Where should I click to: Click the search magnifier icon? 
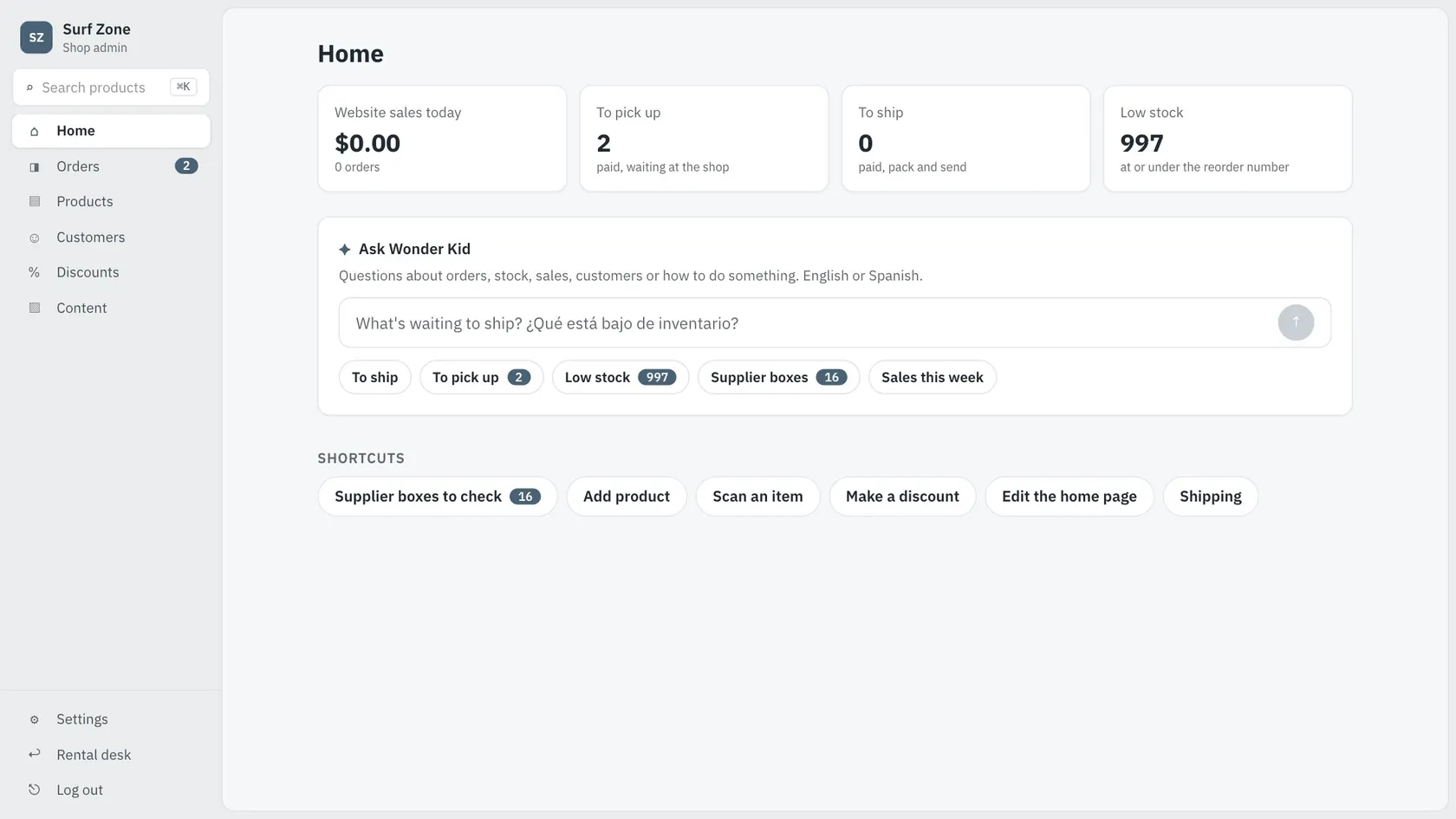[29, 88]
